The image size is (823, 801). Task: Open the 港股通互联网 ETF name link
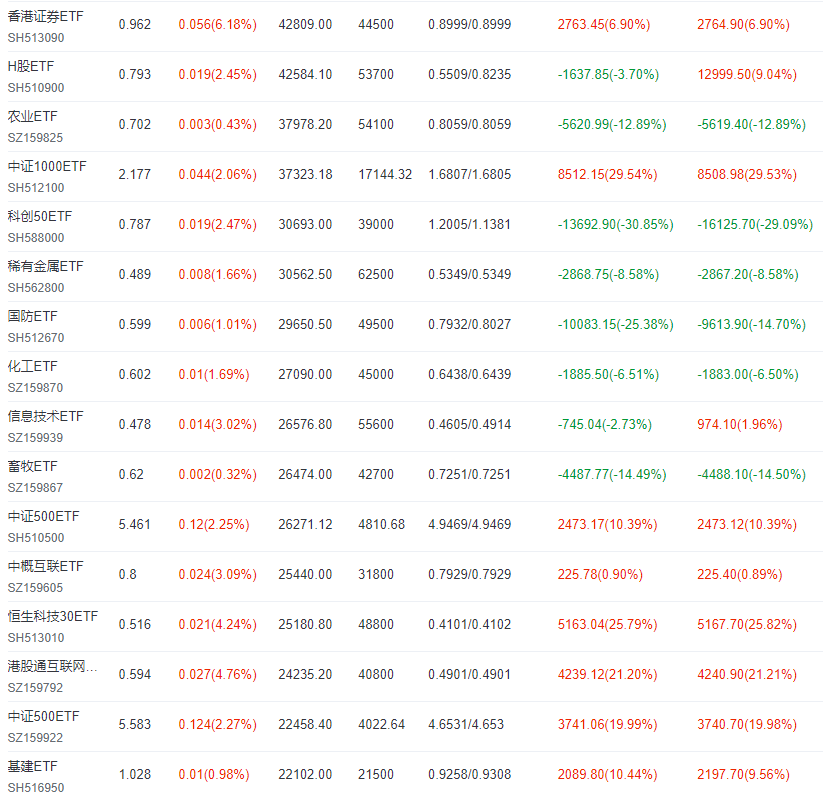52,667
